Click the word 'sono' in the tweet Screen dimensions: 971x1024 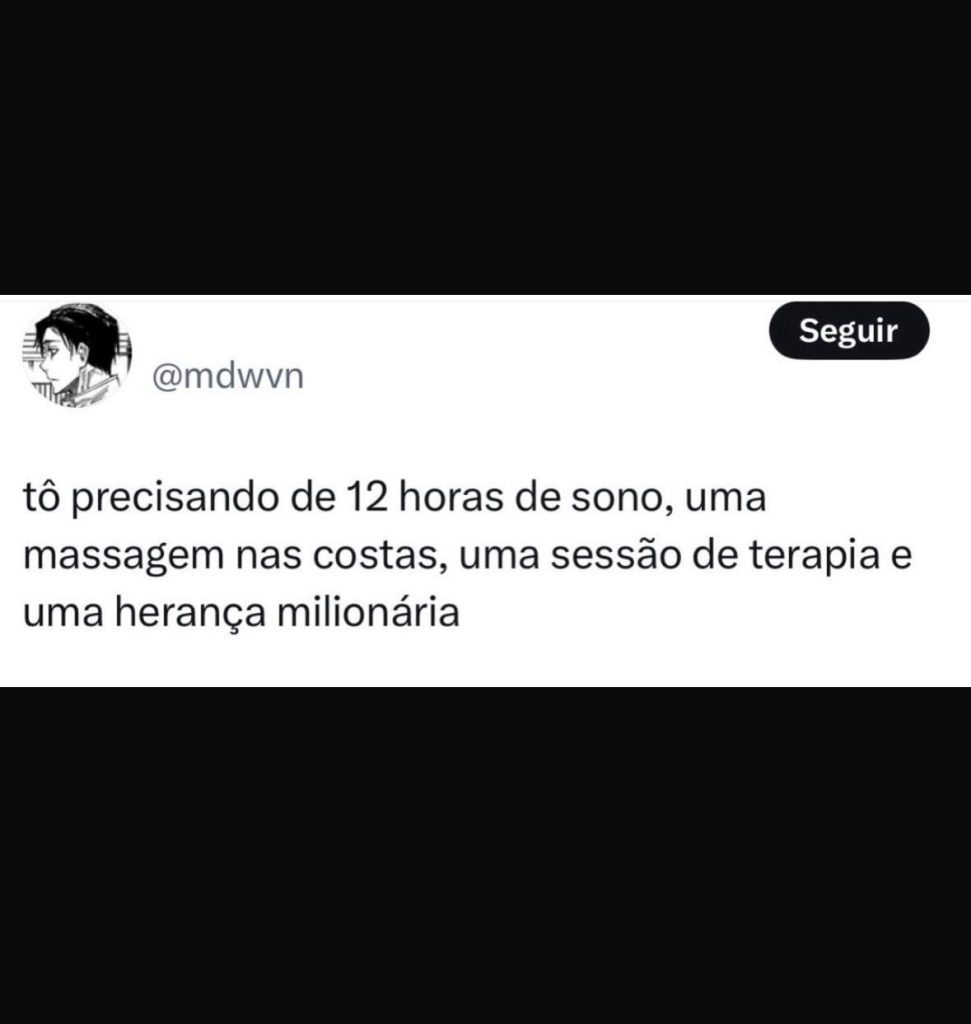point(623,498)
